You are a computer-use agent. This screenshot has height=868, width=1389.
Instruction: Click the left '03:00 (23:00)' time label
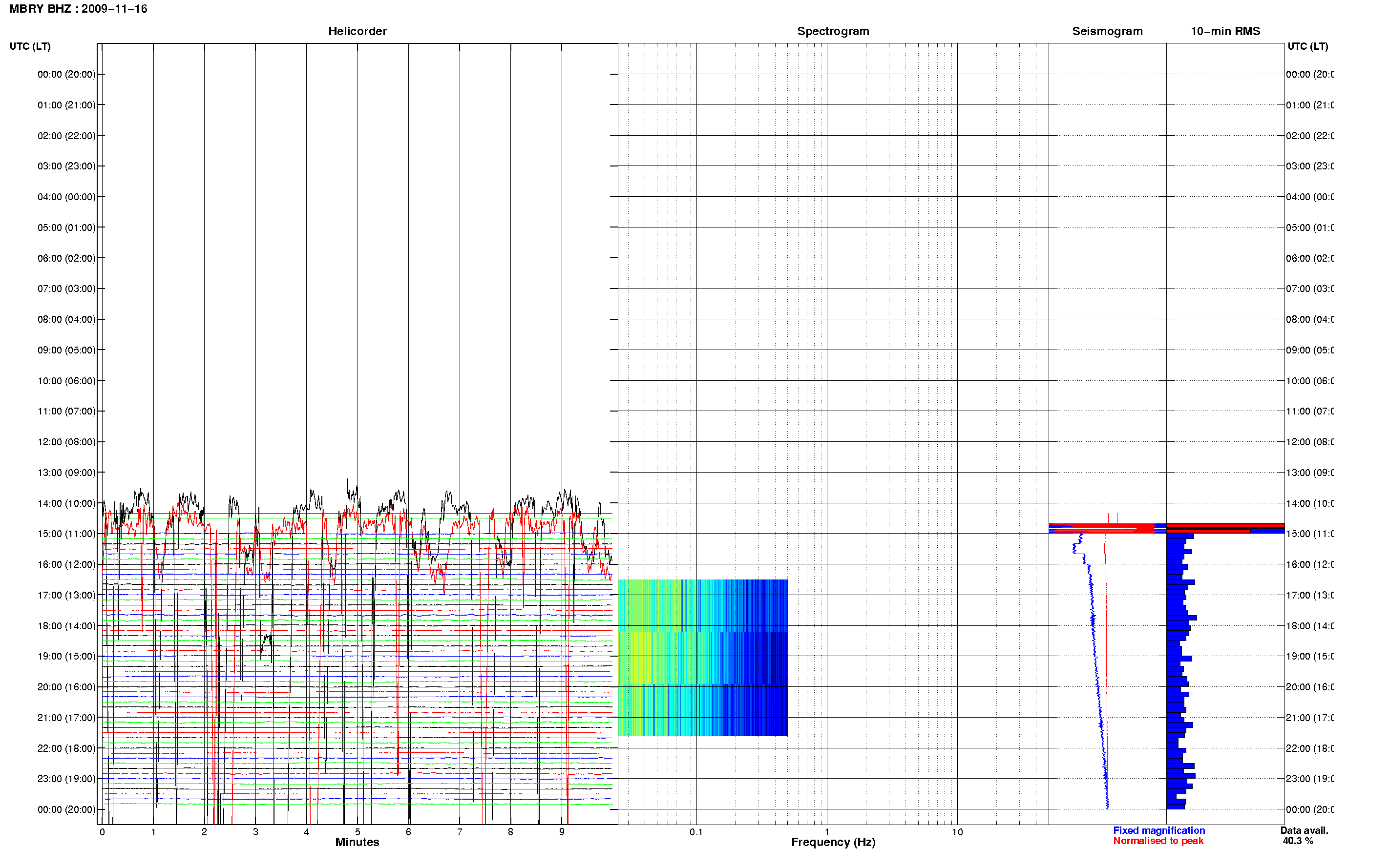[x=66, y=166]
